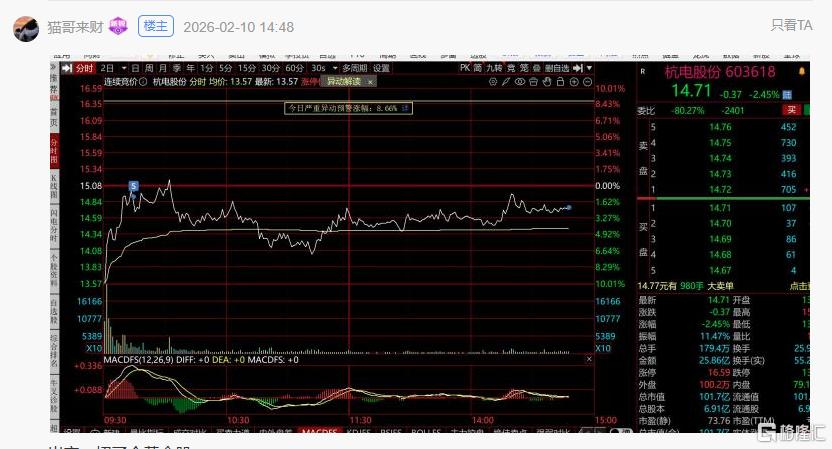Click the right-side panel collapse arrow icon
832x449 pixels.
click(x=578, y=68)
